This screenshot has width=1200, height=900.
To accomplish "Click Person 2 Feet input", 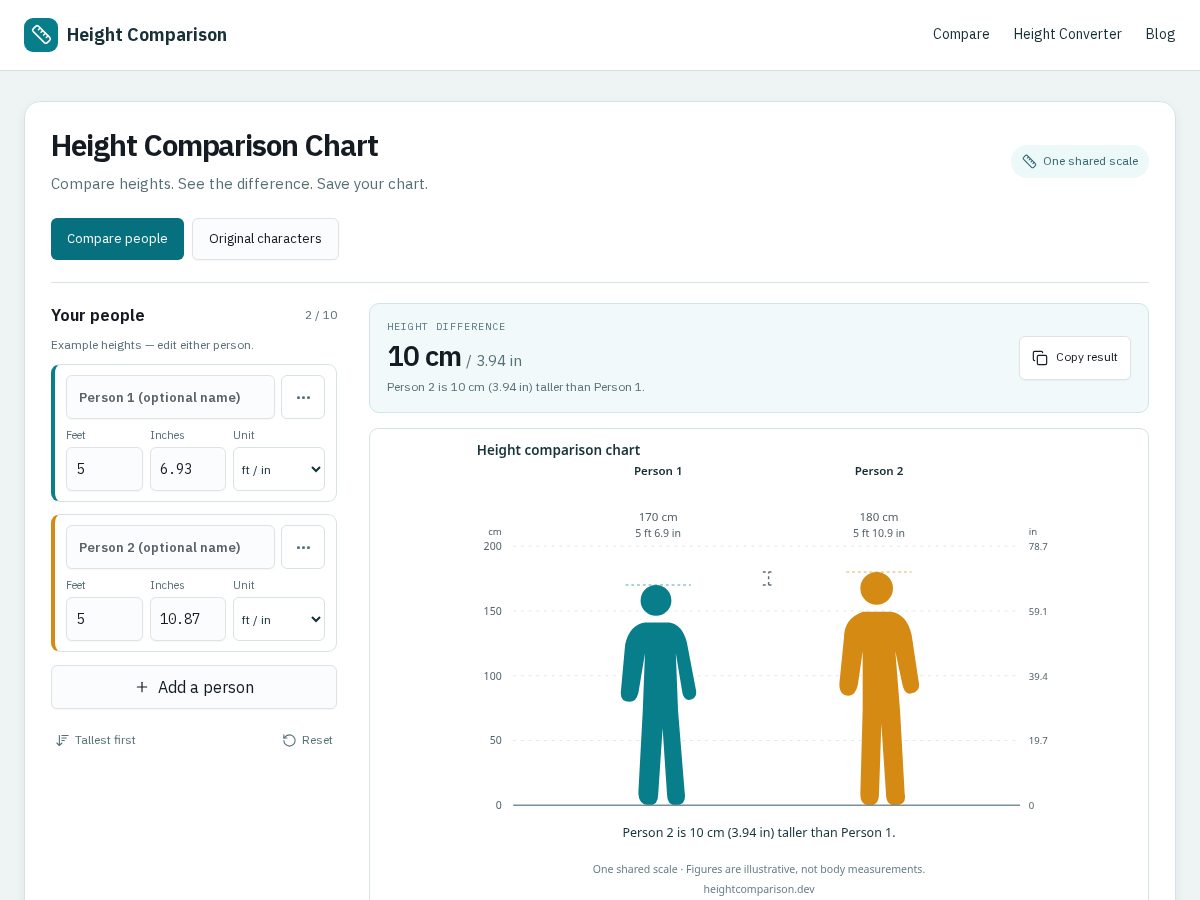I will (104, 619).
